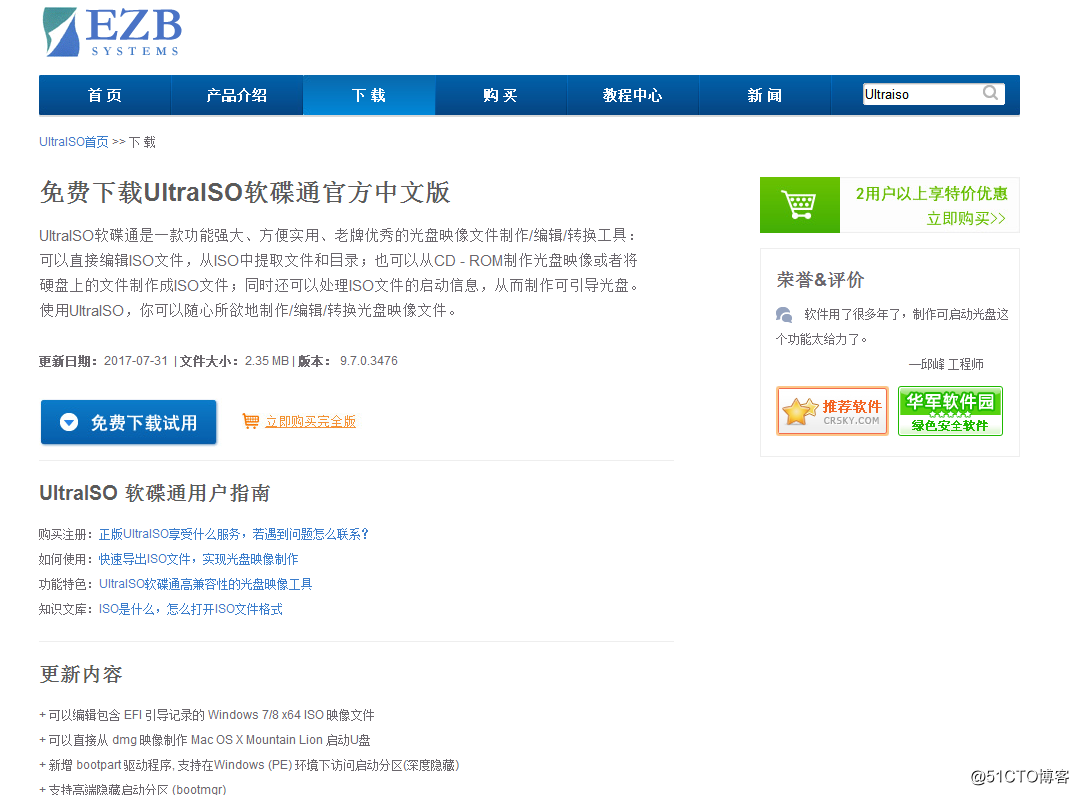Open the CRSKY recommended software badge
1079x795 pixels.
click(833, 411)
